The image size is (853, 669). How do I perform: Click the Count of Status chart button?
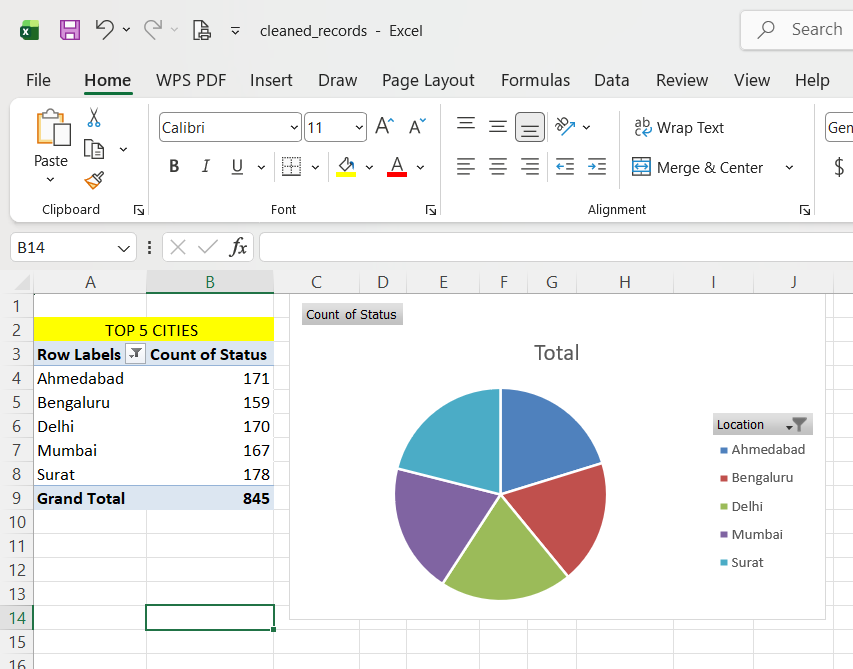coord(351,315)
